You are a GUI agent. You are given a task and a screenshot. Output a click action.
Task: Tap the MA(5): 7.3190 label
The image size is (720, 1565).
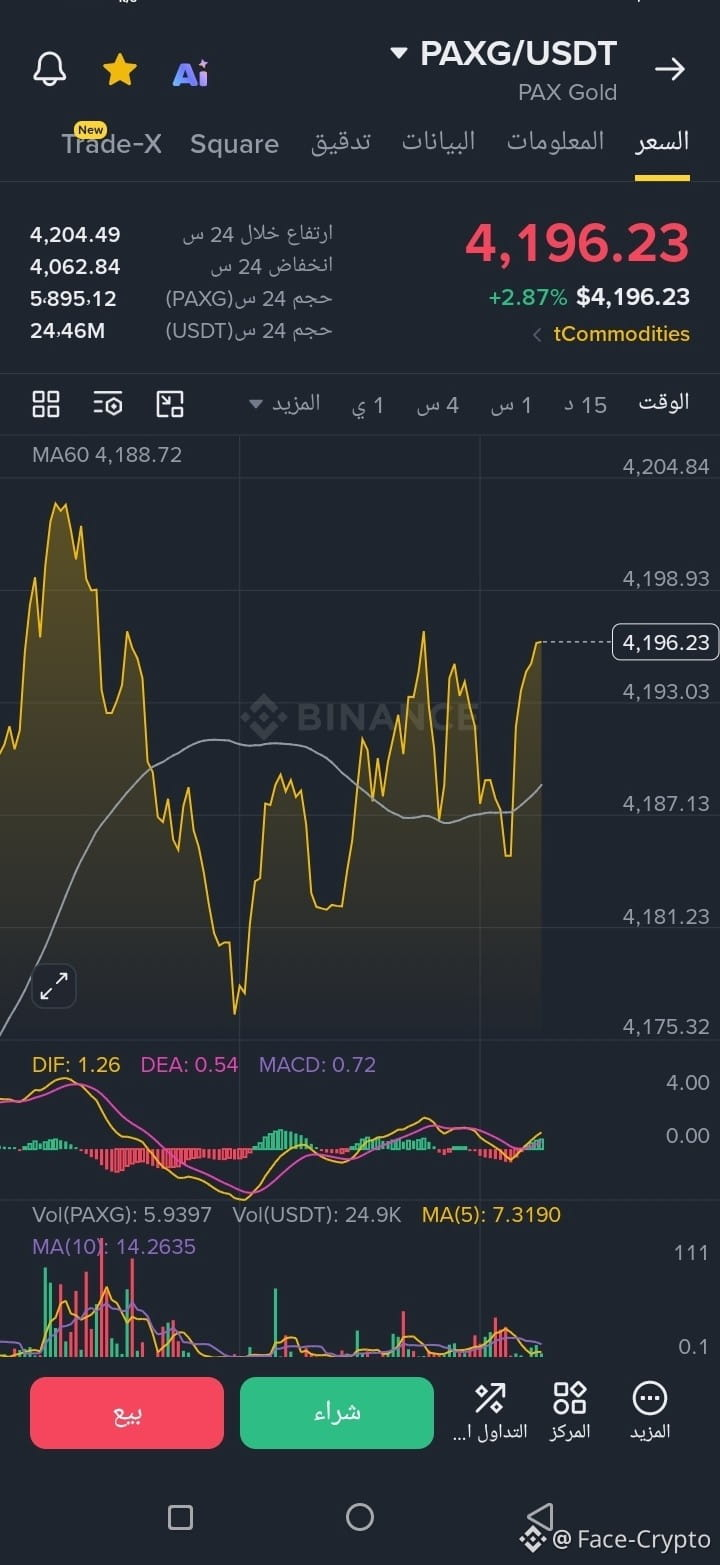[491, 1215]
